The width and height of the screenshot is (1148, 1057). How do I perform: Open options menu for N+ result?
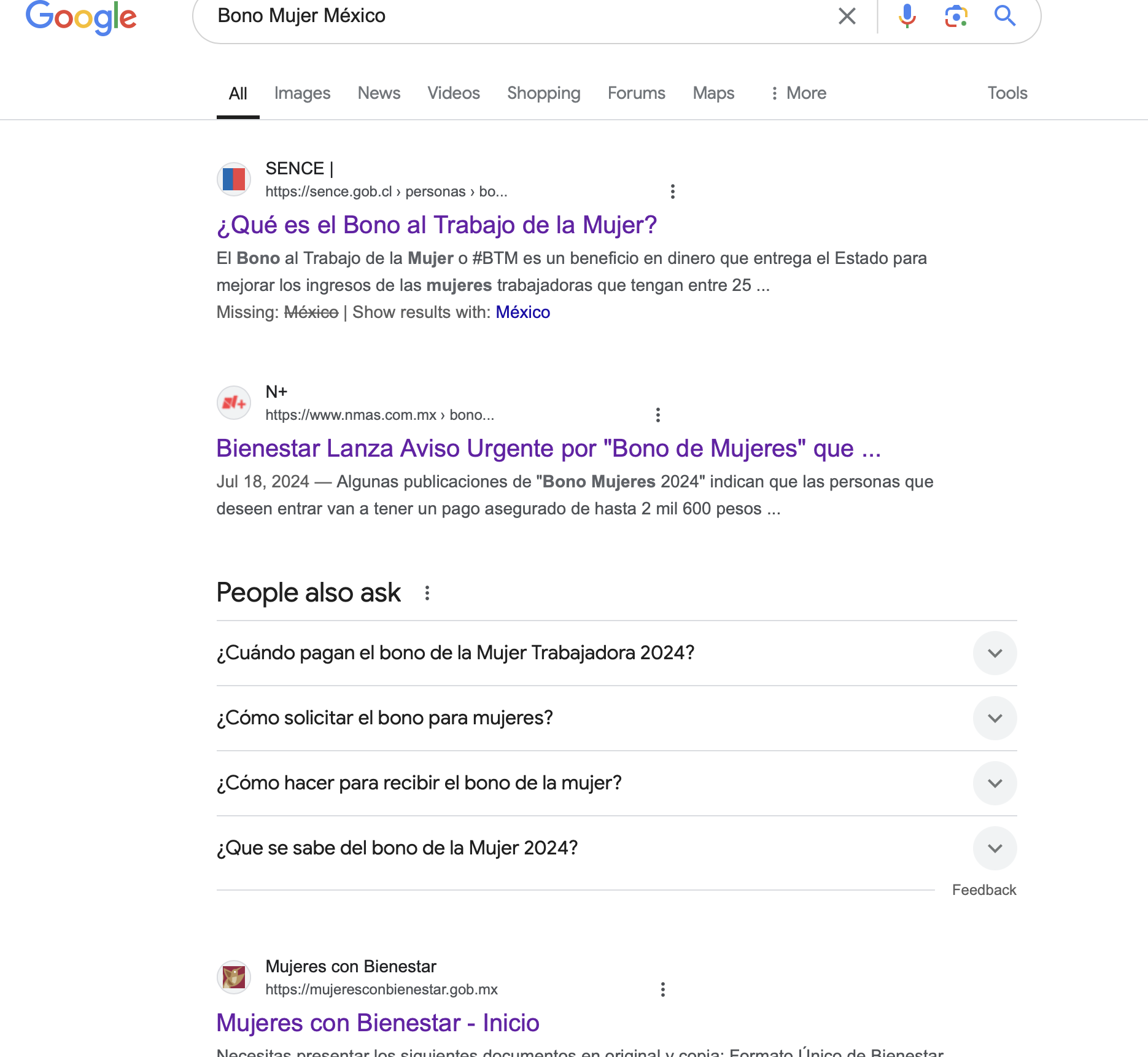(x=658, y=415)
